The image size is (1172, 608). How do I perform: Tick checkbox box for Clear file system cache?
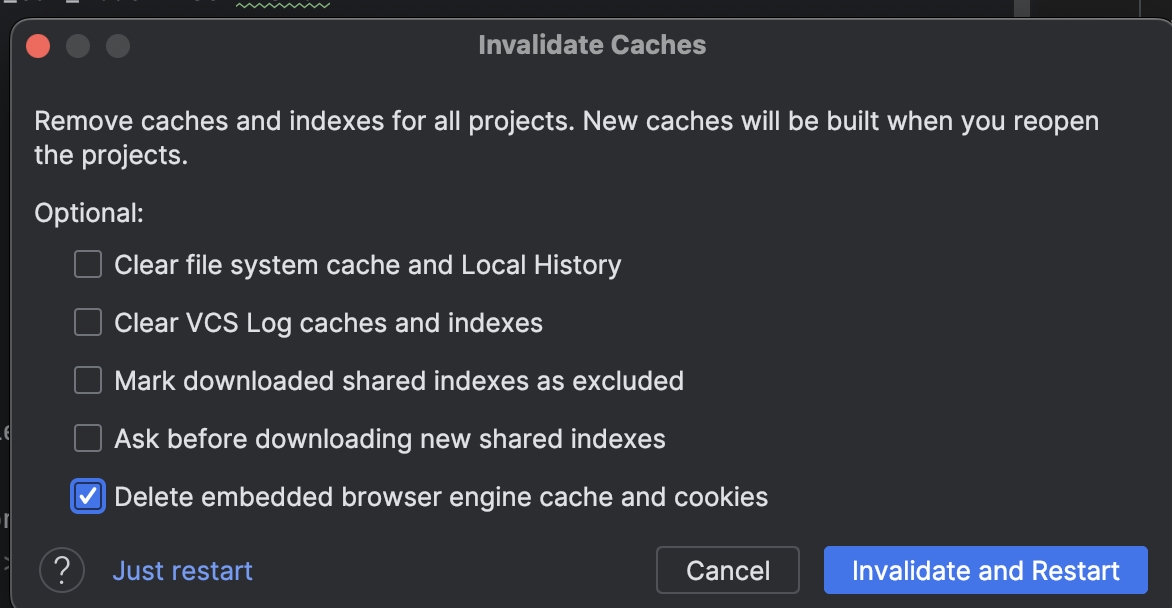point(88,264)
